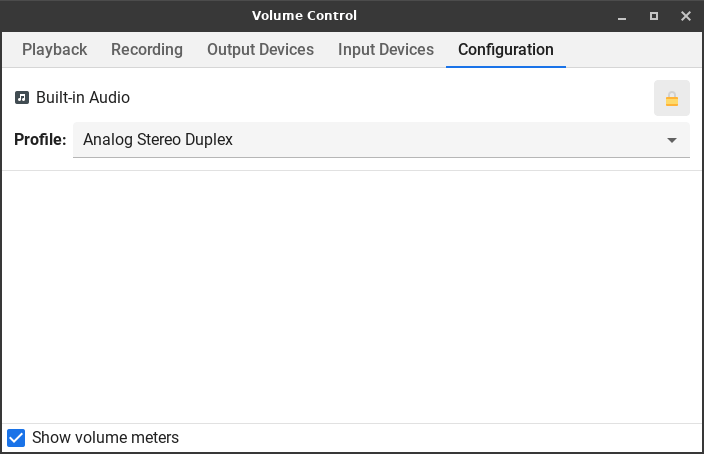Viewport: 704px width, 454px height.
Task: Click the 'Built-in Audio' device name
Action: coord(83,98)
